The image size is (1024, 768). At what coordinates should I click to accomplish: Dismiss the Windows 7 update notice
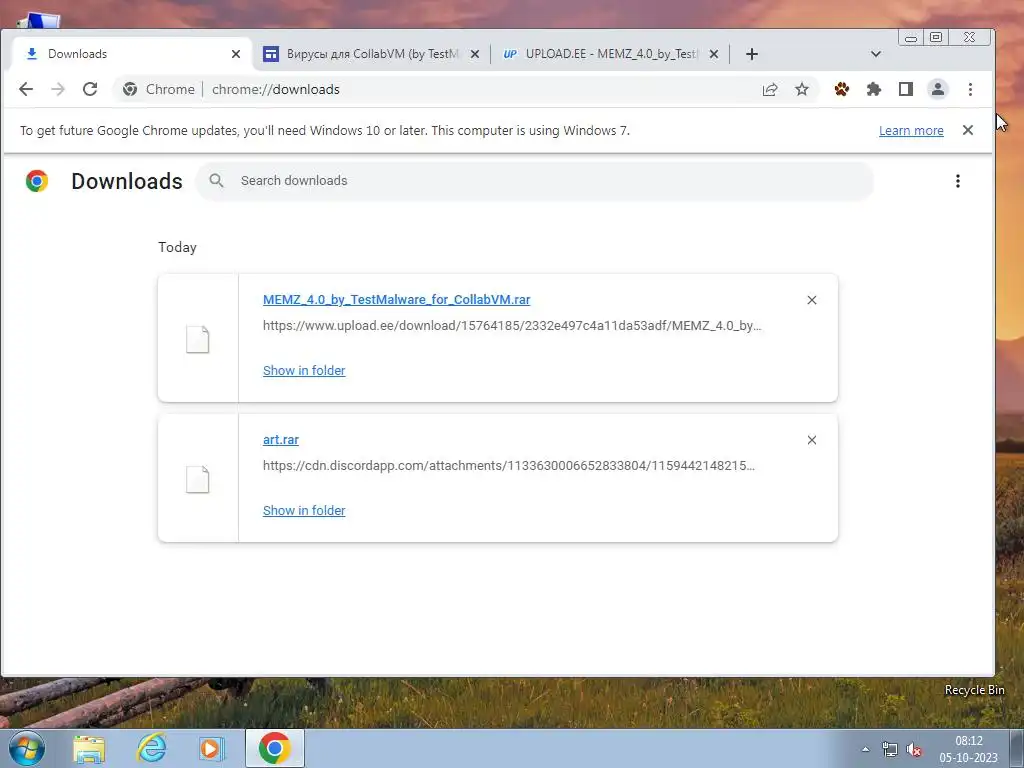point(968,131)
